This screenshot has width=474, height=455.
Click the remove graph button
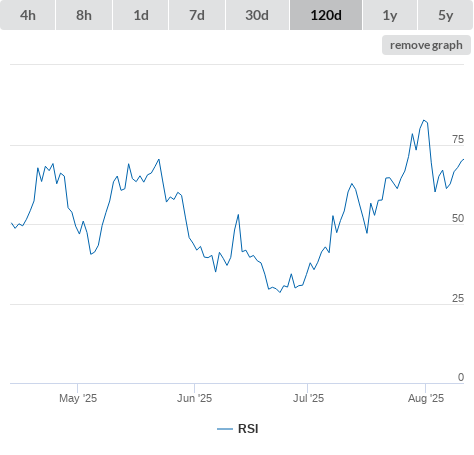click(x=426, y=45)
